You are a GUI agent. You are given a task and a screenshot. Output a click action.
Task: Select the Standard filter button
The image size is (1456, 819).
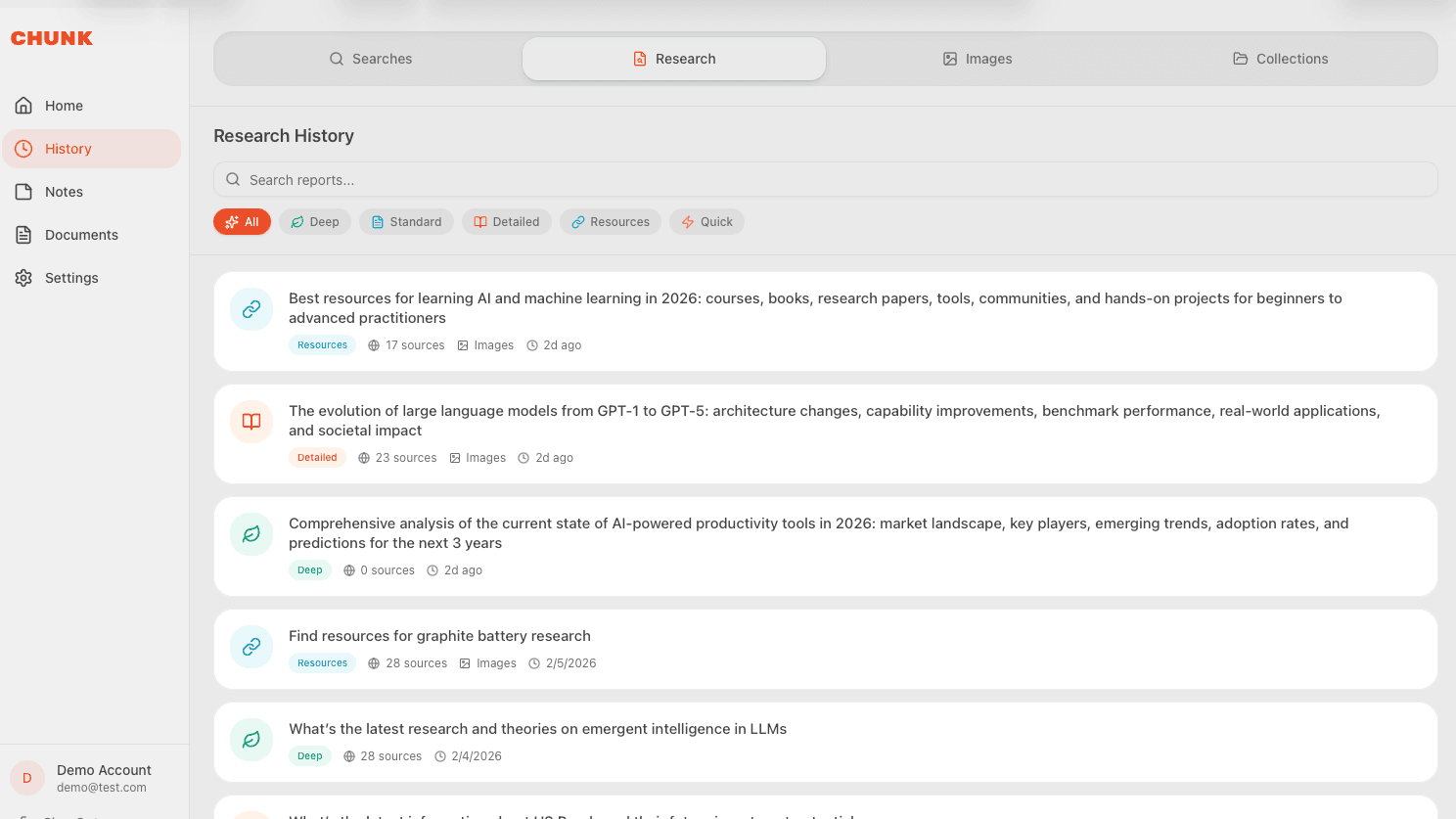coord(406,221)
